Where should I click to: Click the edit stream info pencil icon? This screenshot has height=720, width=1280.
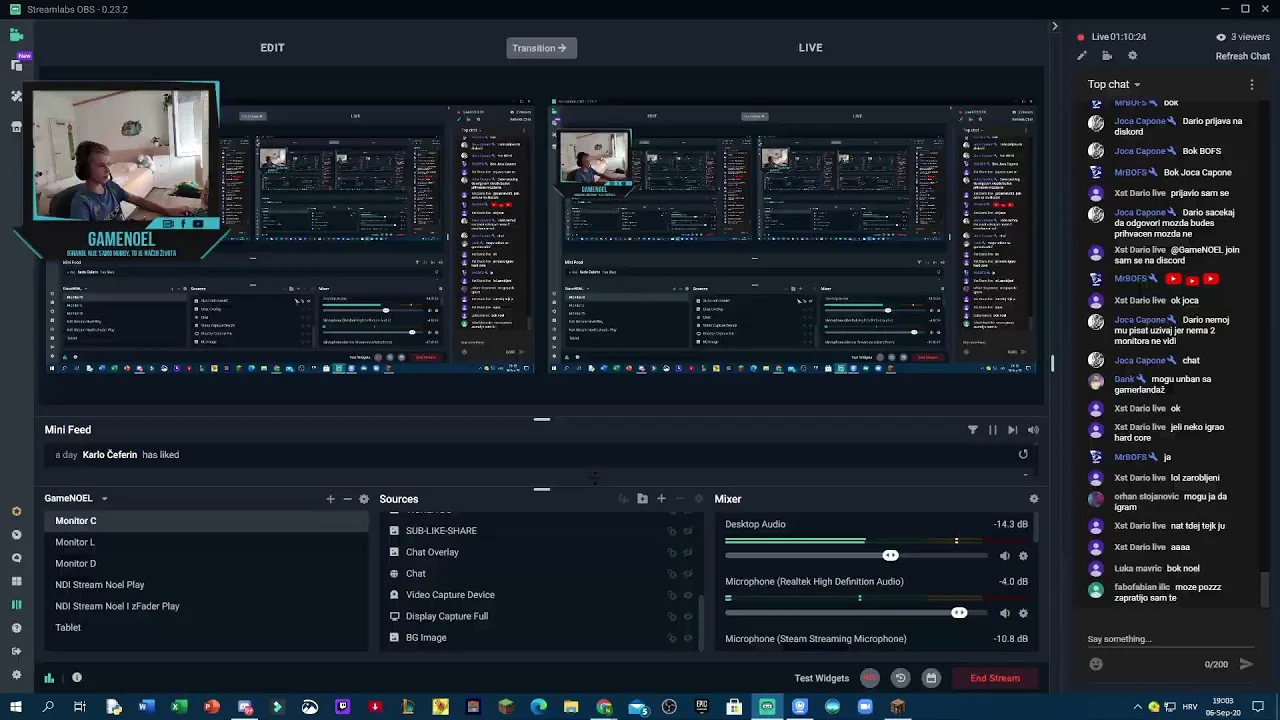tap(1082, 56)
